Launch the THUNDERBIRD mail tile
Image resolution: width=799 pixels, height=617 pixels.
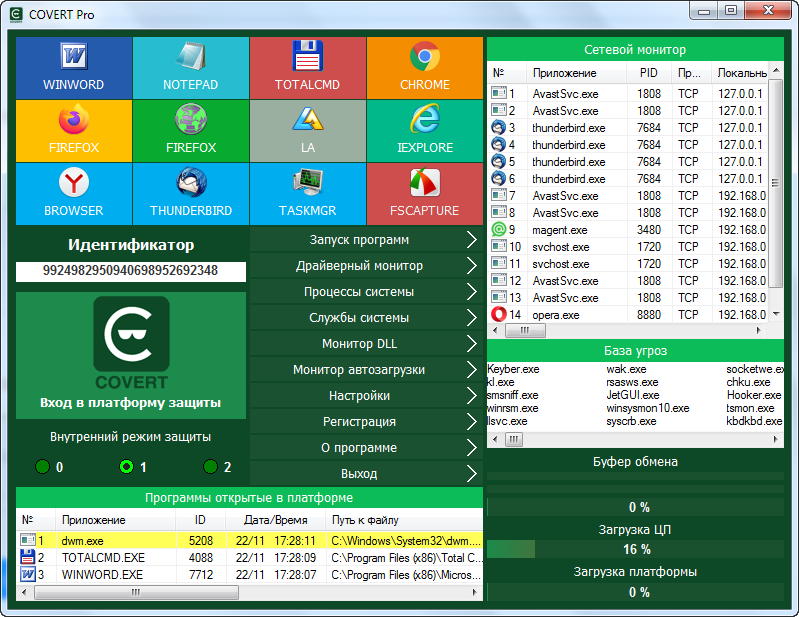190,193
